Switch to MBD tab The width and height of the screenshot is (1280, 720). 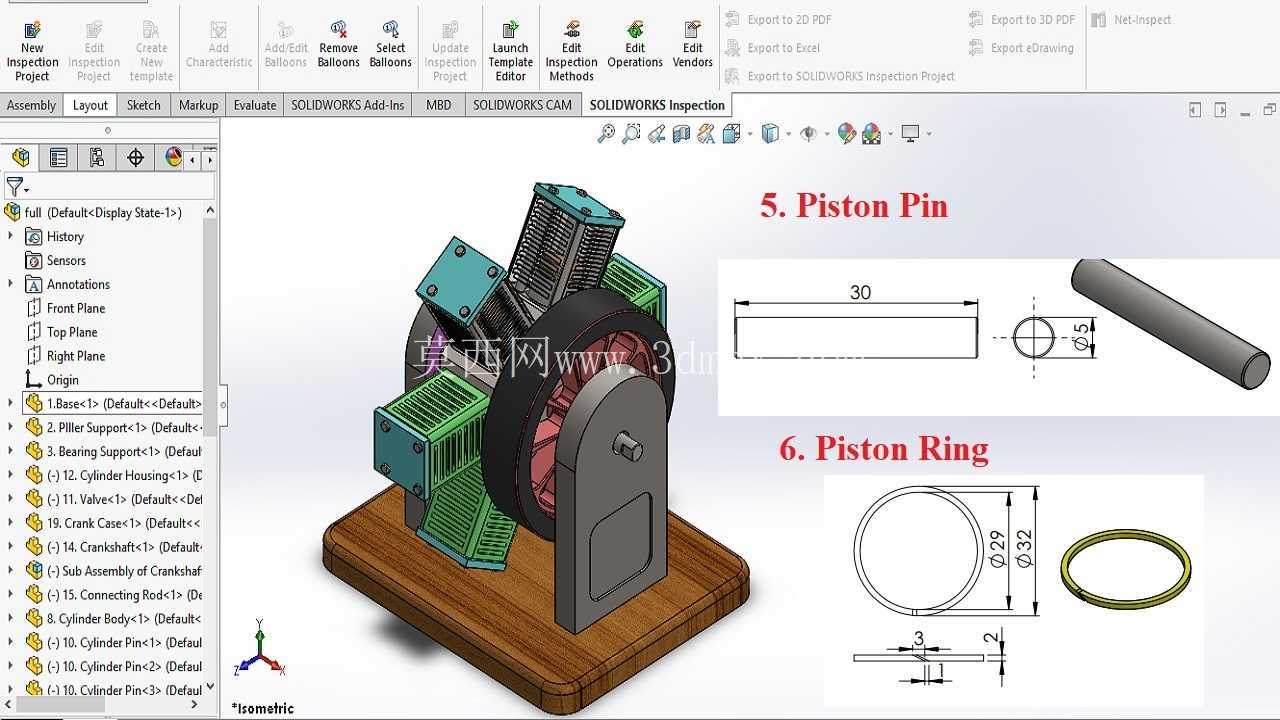(x=438, y=105)
